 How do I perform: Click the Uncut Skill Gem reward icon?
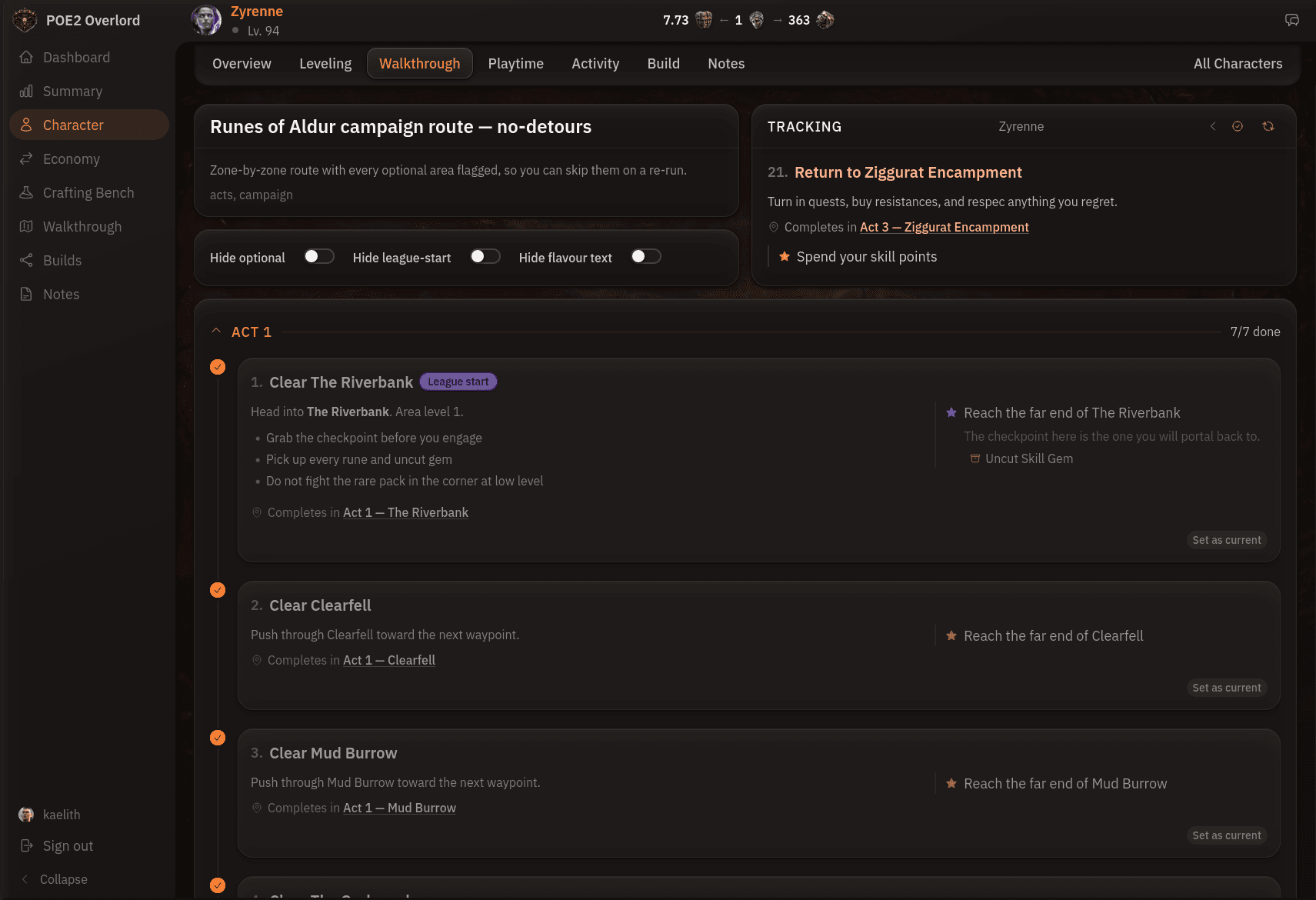coord(975,458)
